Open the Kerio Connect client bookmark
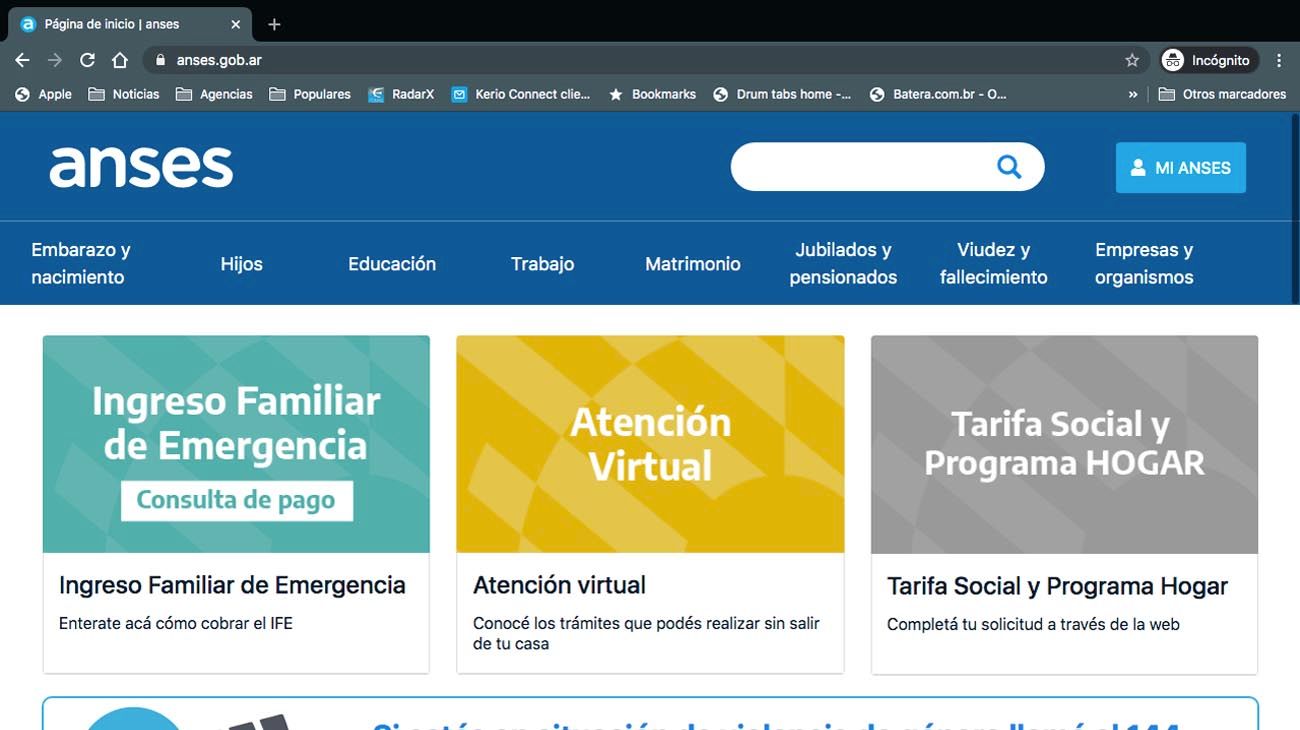 click(x=521, y=94)
